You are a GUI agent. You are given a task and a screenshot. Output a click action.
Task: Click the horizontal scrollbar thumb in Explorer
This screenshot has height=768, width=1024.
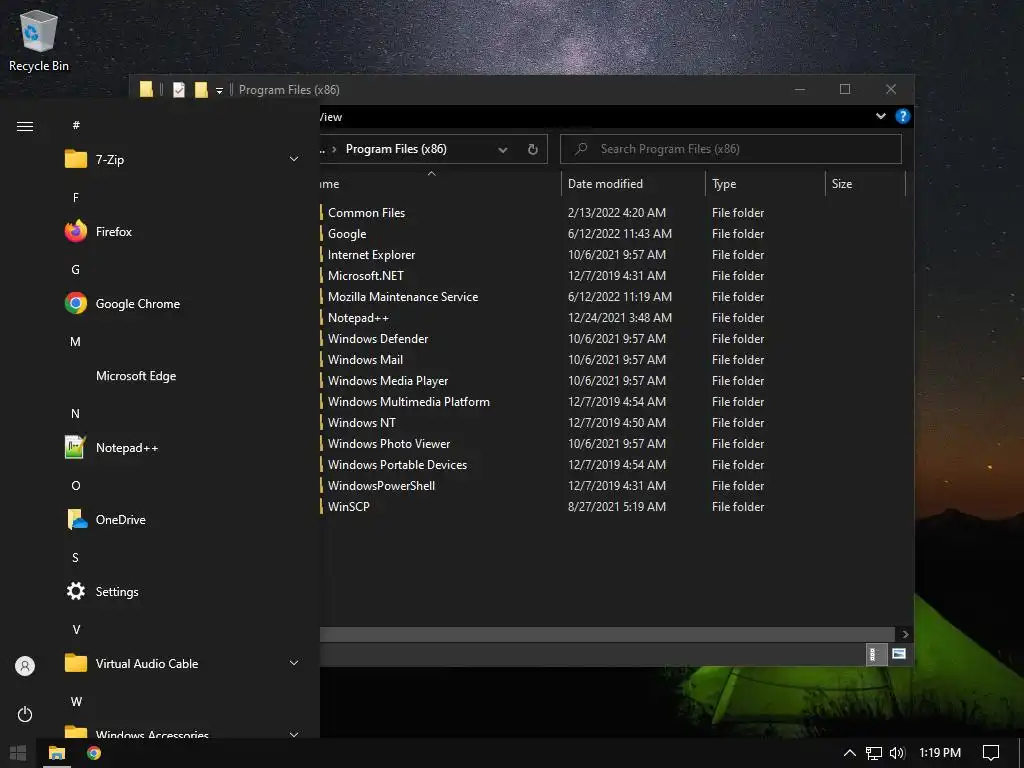607,634
